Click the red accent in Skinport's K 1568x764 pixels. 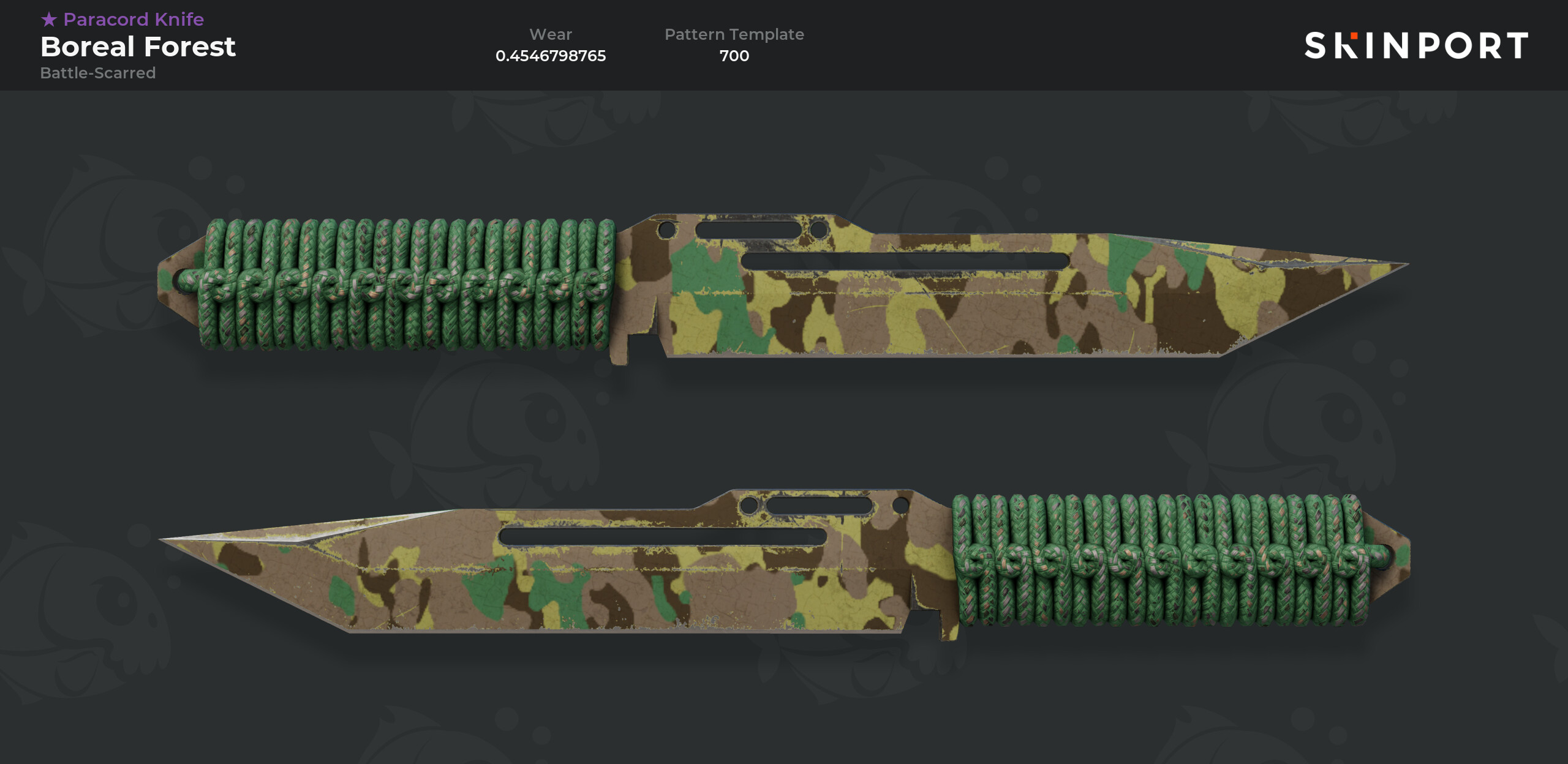(1354, 36)
